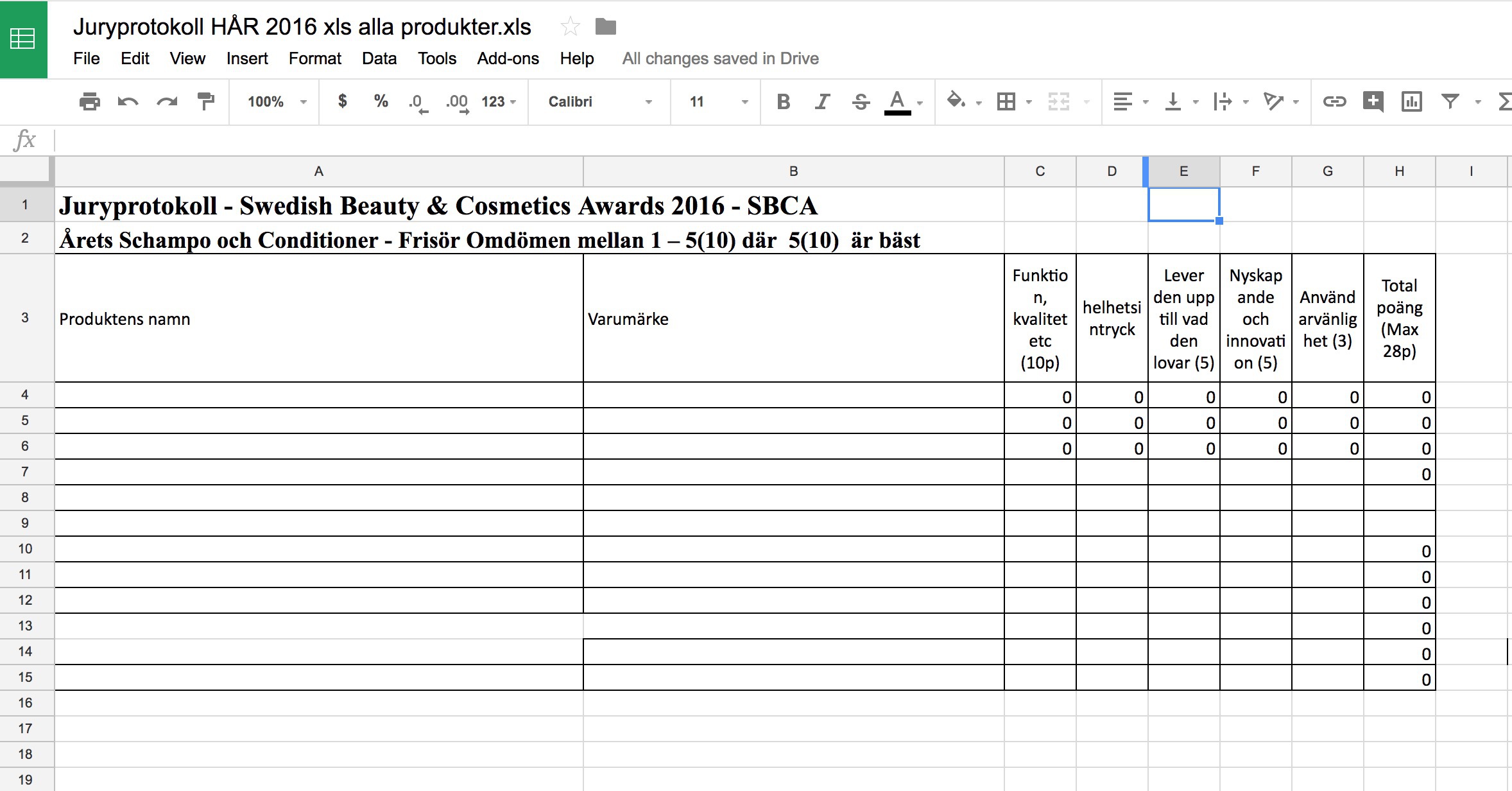1512x791 pixels.
Task: Decrease decimal places
Action: pos(418,102)
